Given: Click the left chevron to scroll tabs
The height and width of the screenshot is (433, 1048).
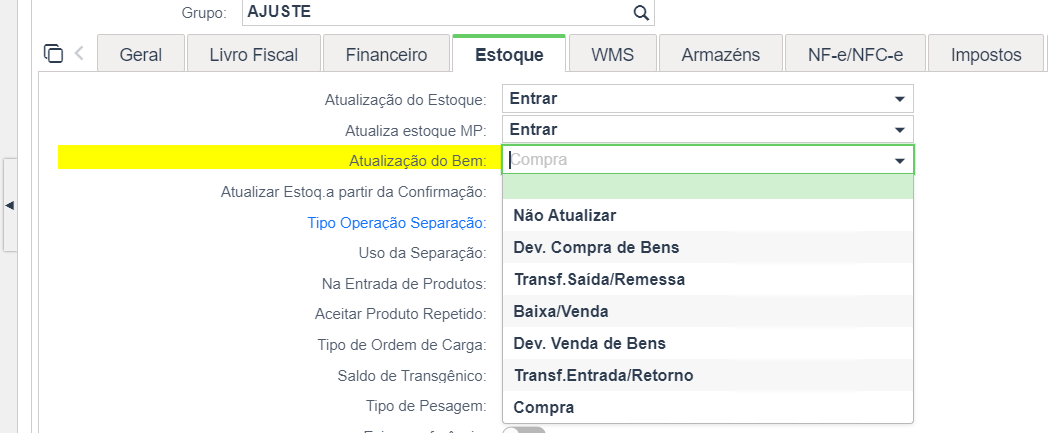Looking at the screenshot, I should [79, 53].
